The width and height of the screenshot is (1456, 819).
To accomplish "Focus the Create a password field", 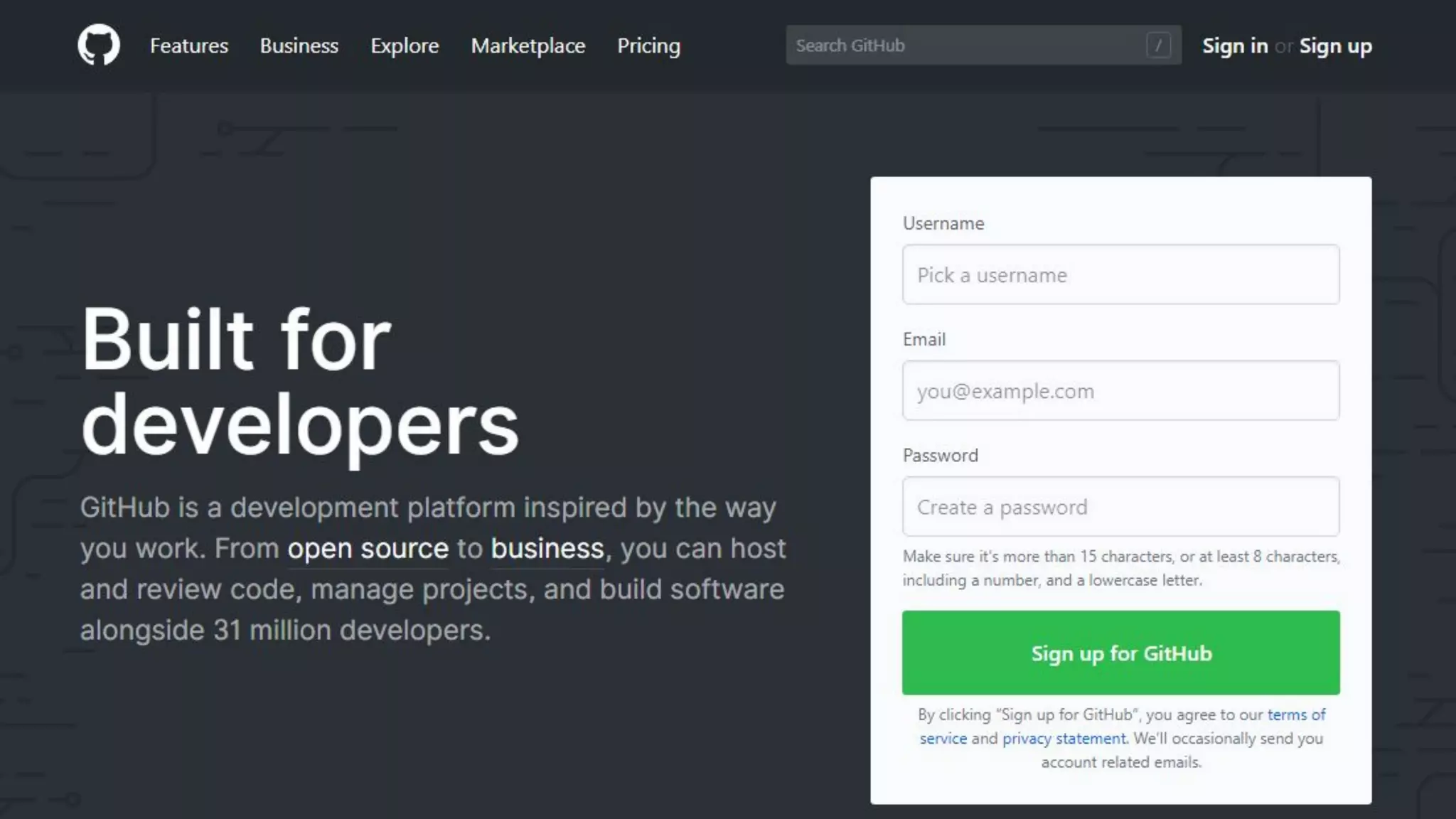I will (1120, 507).
